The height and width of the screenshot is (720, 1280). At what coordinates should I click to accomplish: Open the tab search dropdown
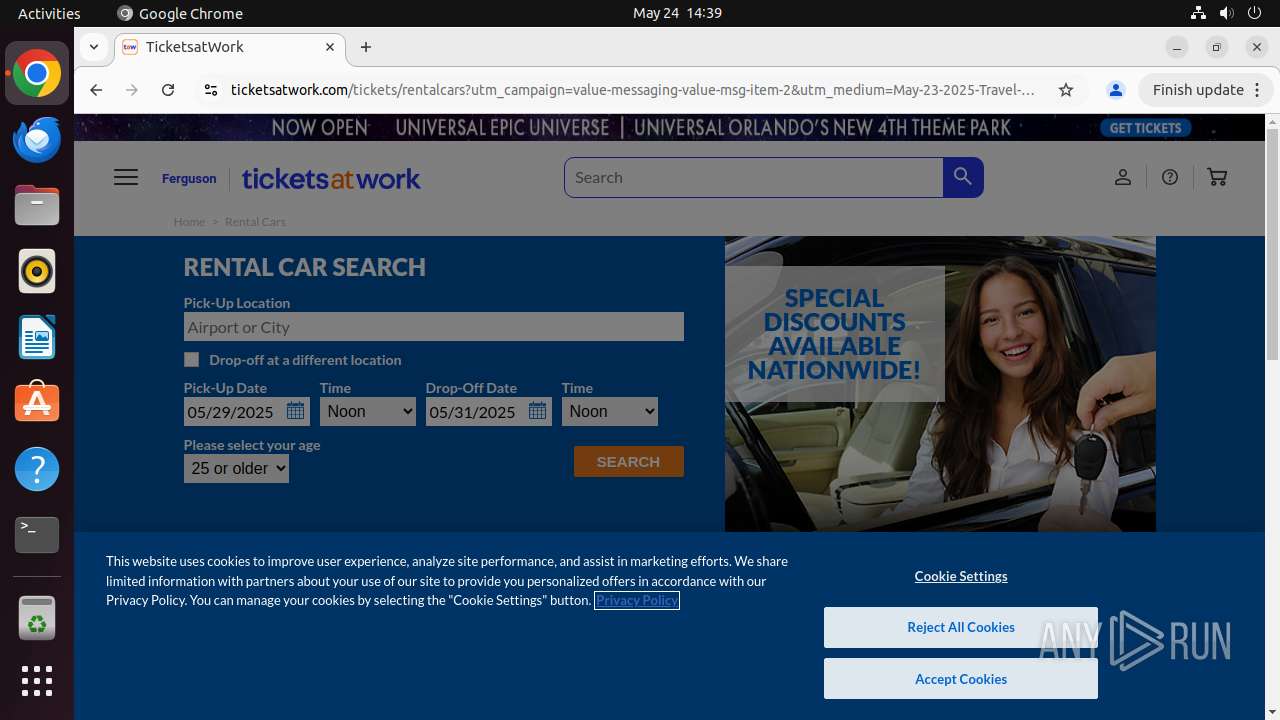93,47
